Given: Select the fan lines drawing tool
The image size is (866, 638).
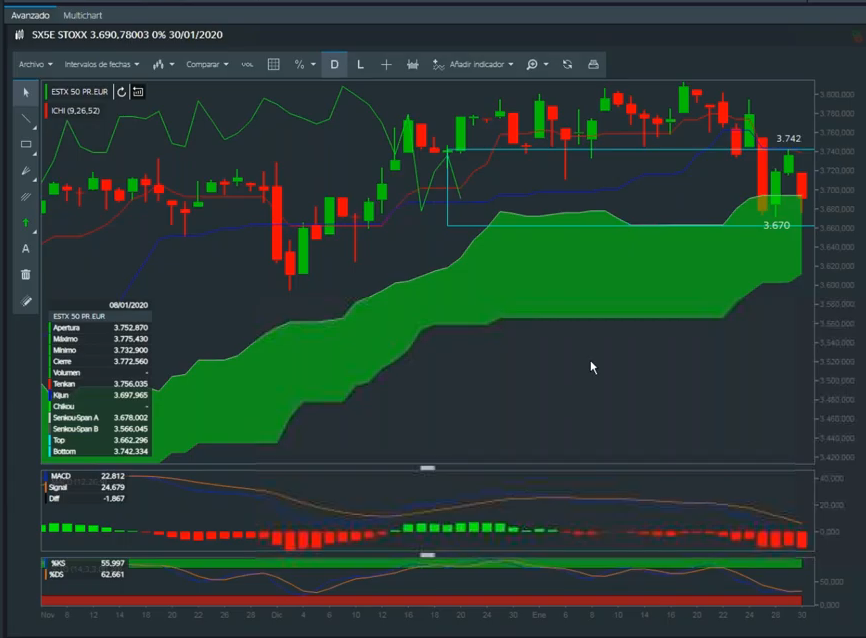Looking at the screenshot, I should click(x=25, y=171).
